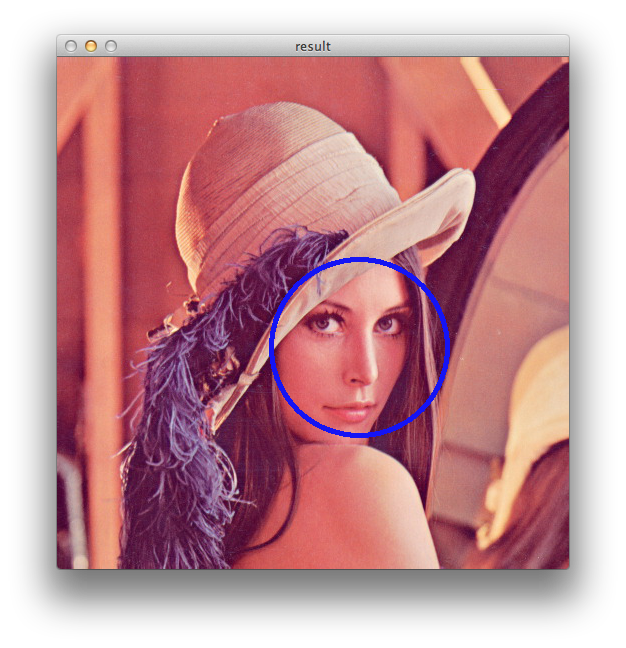Click the 'result' window title text
This screenshot has height=648, width=626.
[313, 46]
